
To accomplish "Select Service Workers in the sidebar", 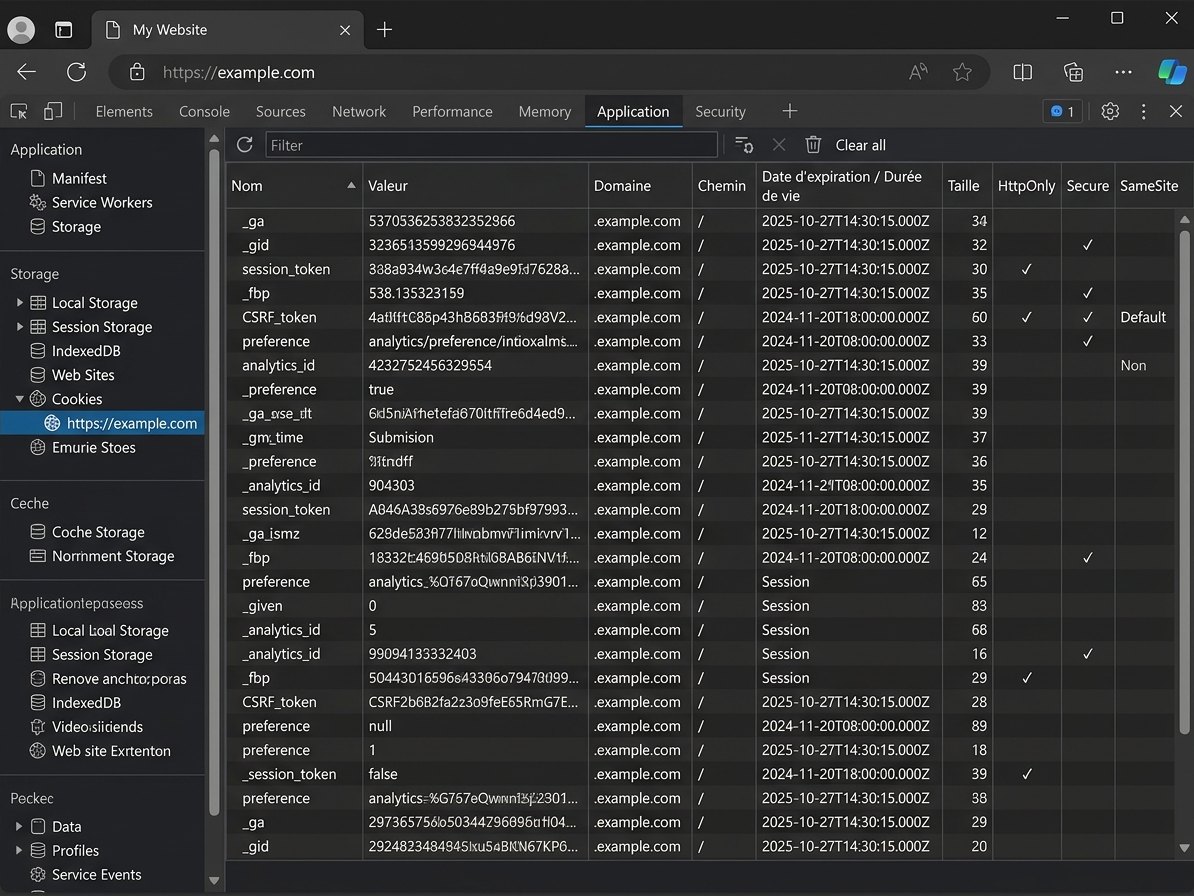I will 103,202.
